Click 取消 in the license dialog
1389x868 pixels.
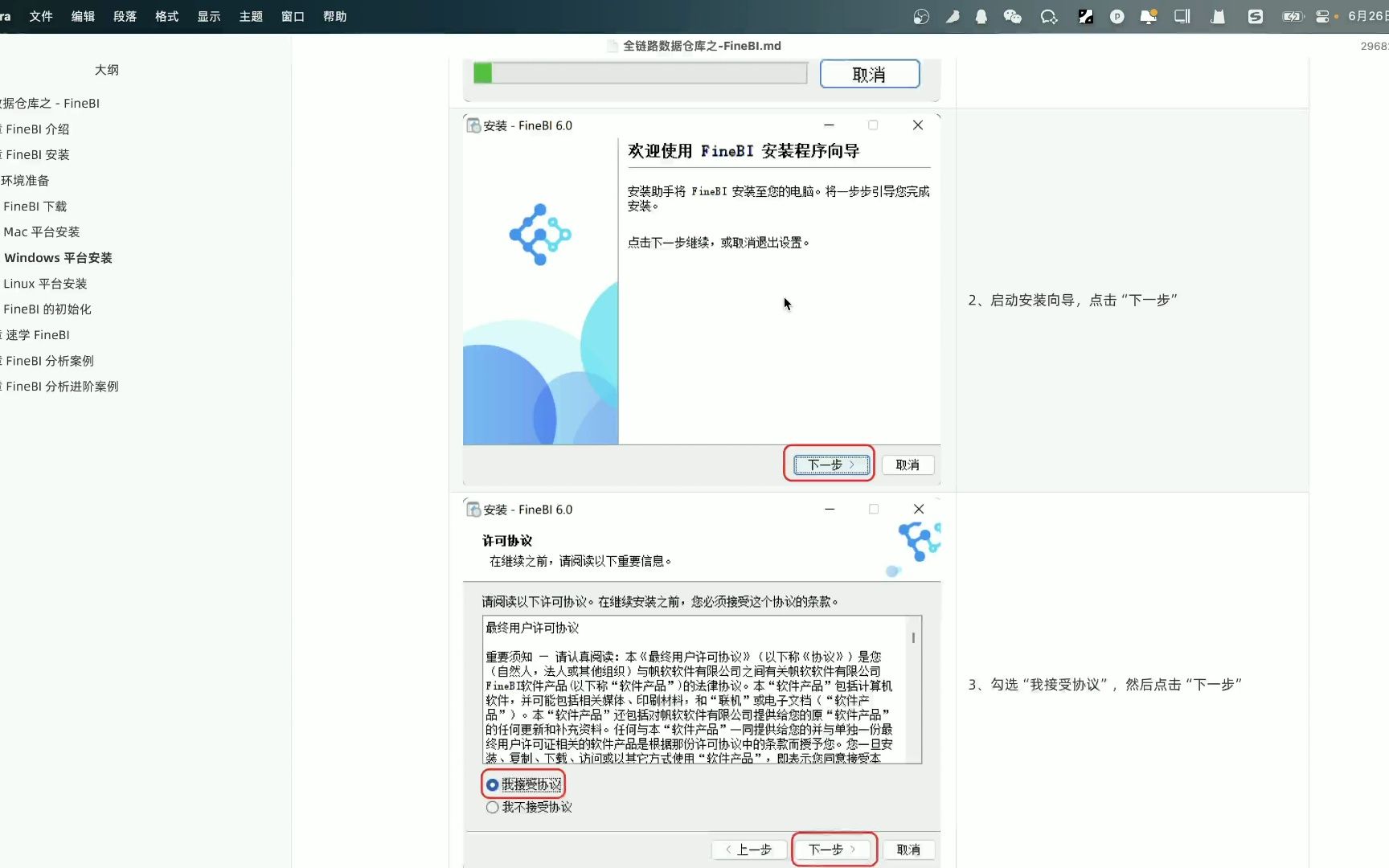tap(908, 850)
